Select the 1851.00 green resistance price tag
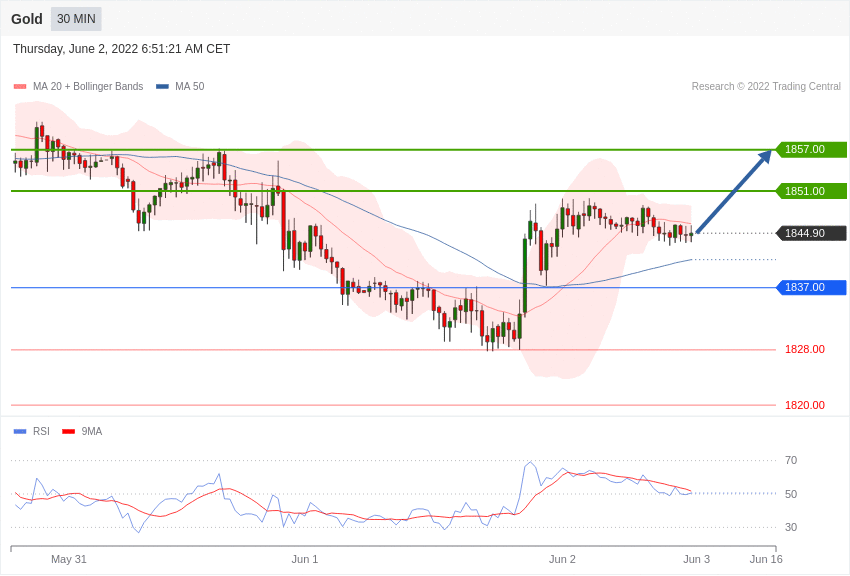The image size is (850, 576). coord(811,191)
